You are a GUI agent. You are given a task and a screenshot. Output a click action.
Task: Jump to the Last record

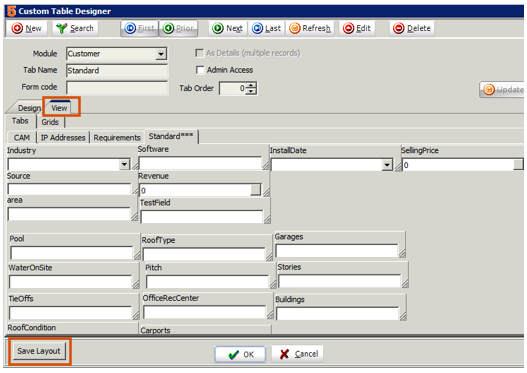266,28
